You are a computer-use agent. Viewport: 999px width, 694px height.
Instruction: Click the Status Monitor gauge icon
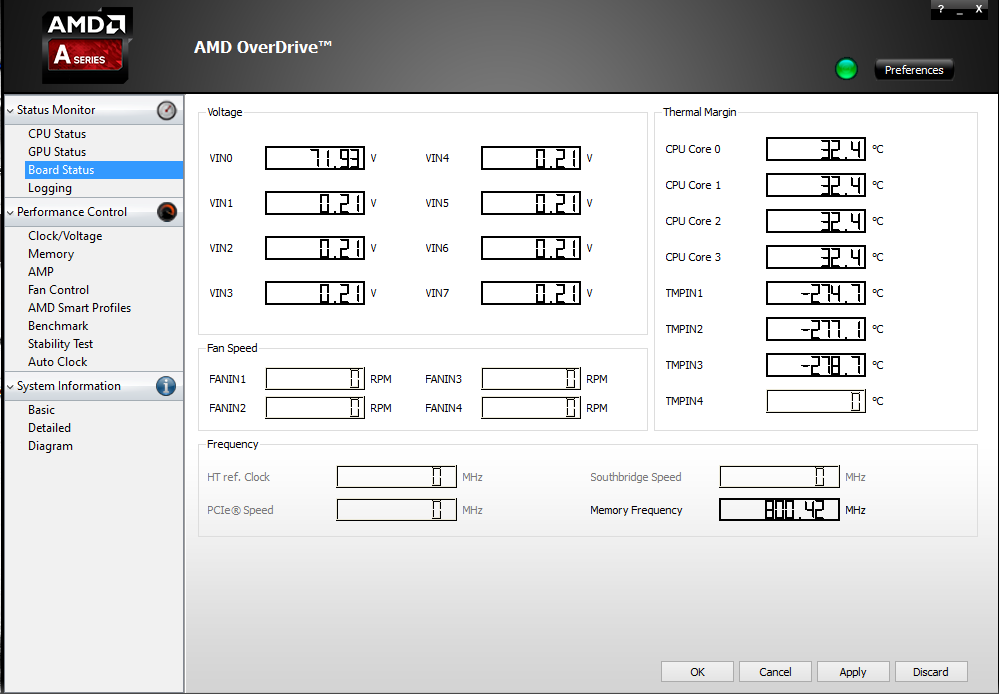(167, 110)
